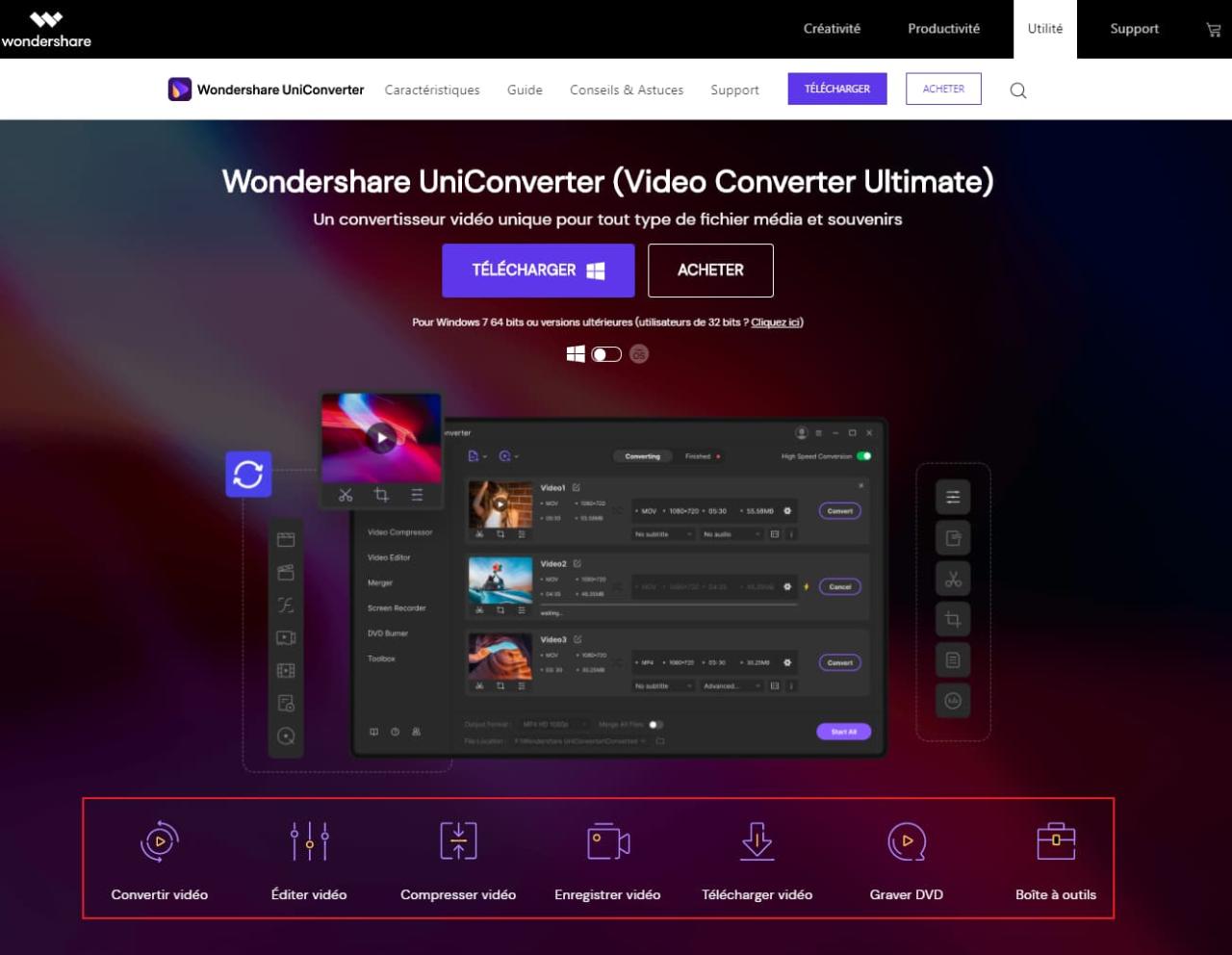Switch to the Finished tab
This screenshot has width=1232, height=955.
[x=697, y=456]
